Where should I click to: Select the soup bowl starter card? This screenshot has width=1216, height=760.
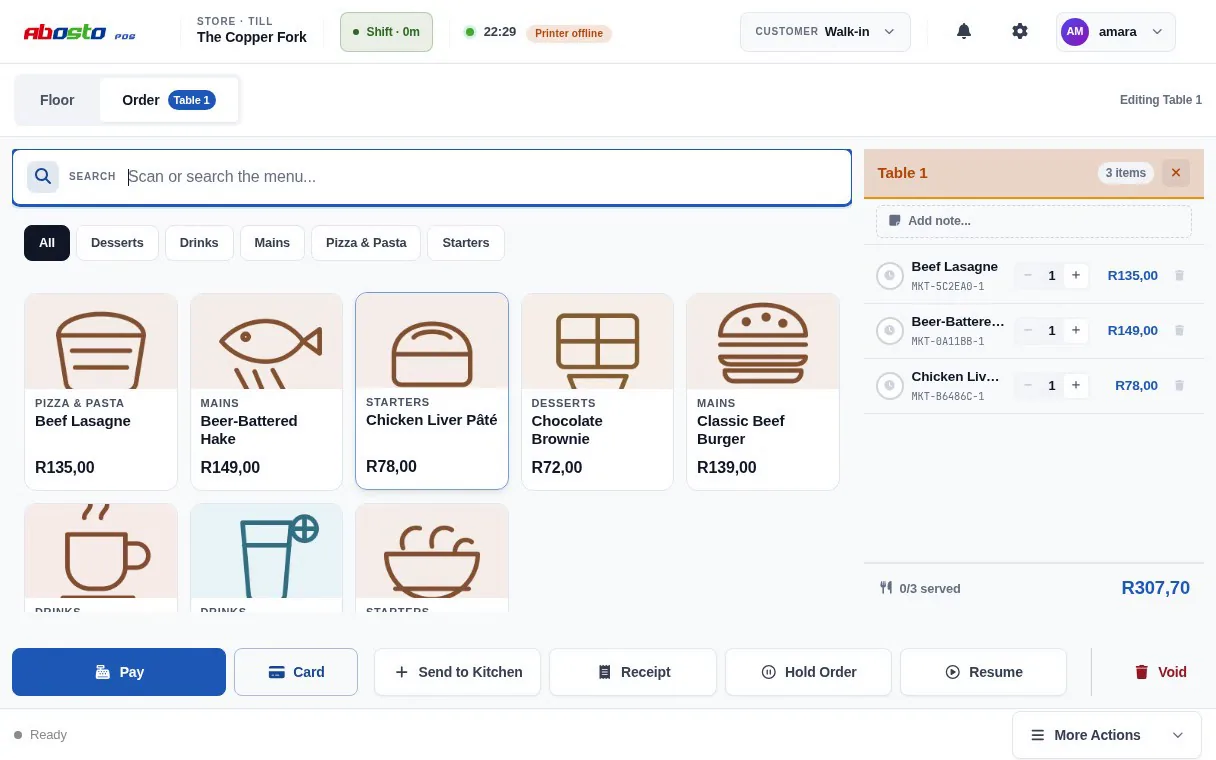tap(432, 558)
